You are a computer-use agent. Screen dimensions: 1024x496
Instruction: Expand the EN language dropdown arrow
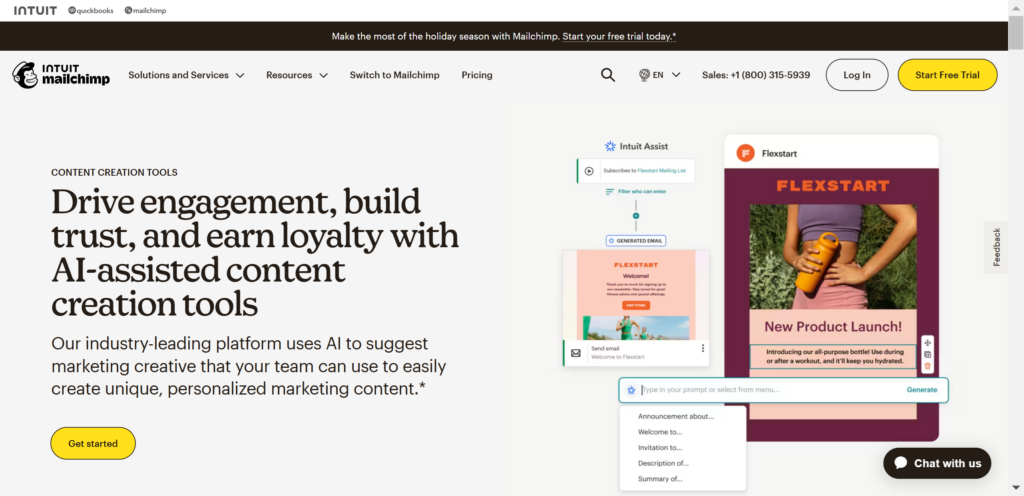[x=676, y=75]
